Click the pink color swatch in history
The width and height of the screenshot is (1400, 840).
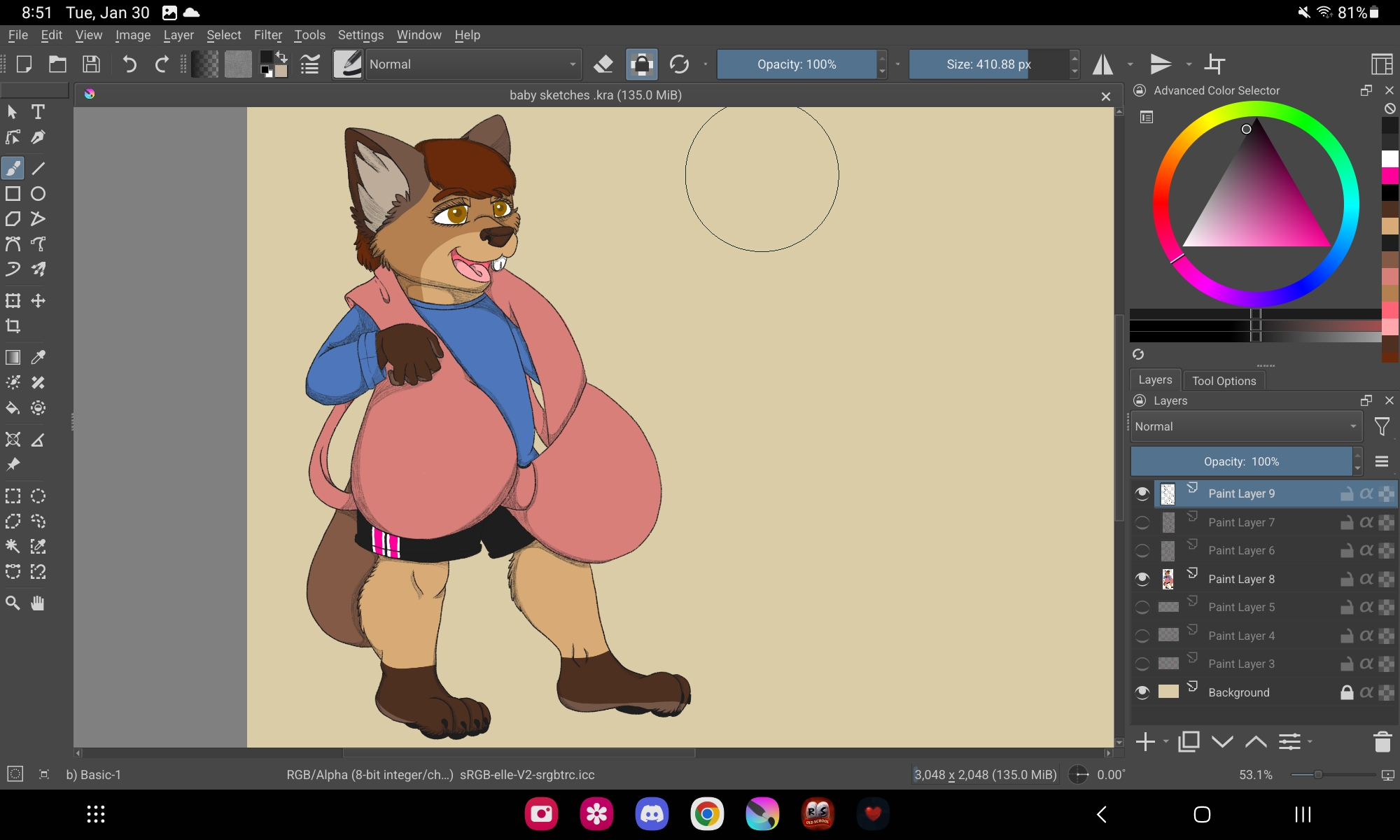[x=1389, y=176]
